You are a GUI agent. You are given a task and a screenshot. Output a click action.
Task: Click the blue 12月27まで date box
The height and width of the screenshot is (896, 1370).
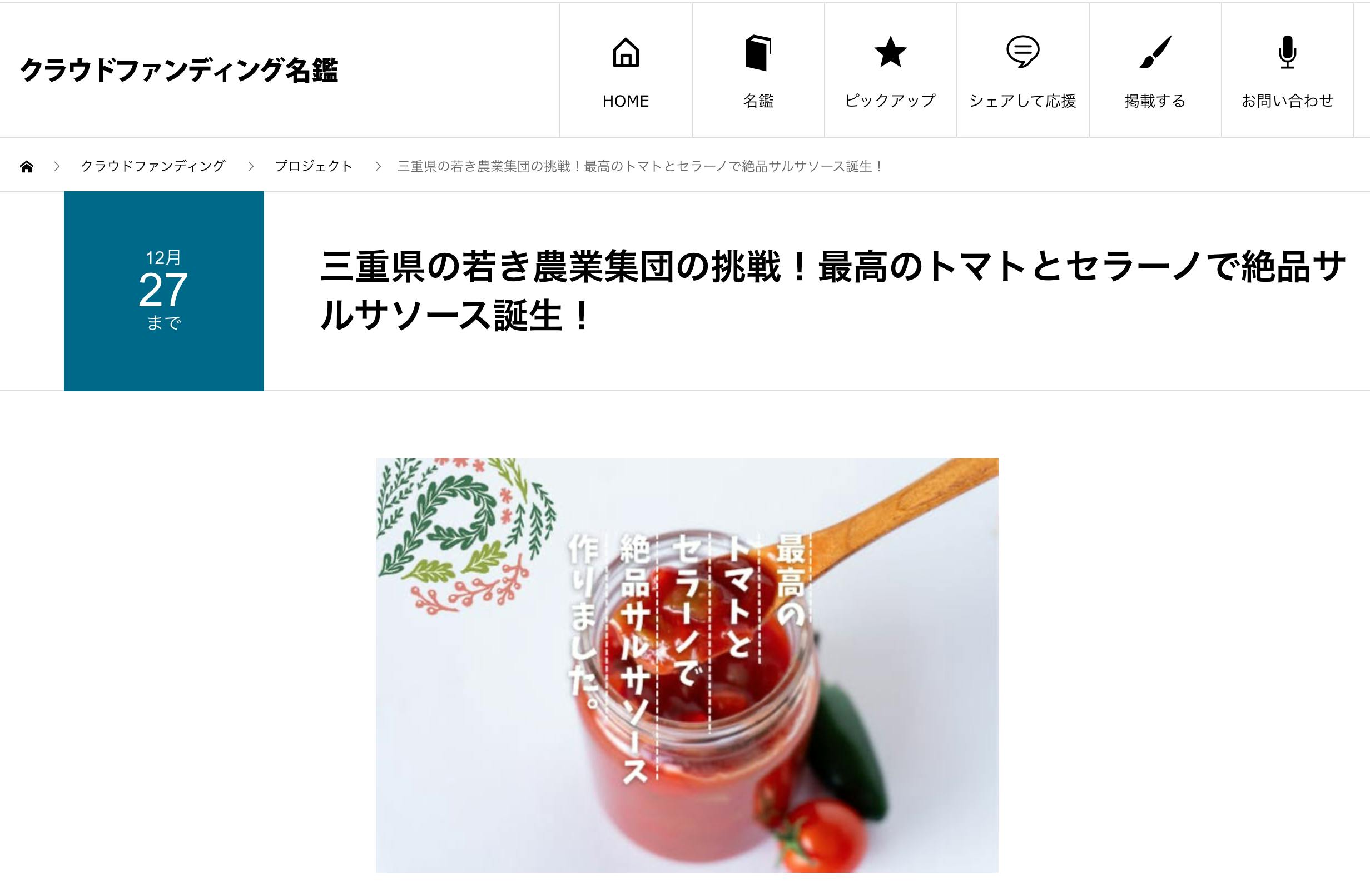click(164, 291)
